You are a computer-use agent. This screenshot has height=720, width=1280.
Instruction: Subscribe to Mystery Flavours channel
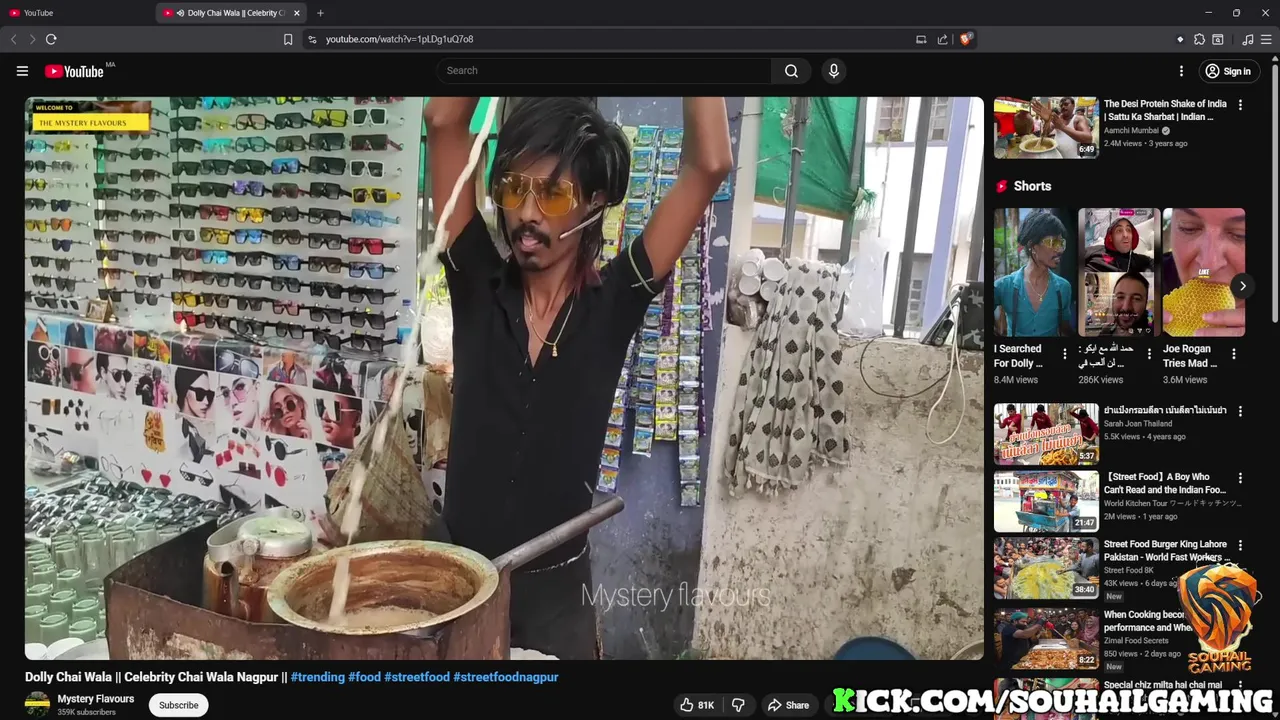(x=179, y=705)
